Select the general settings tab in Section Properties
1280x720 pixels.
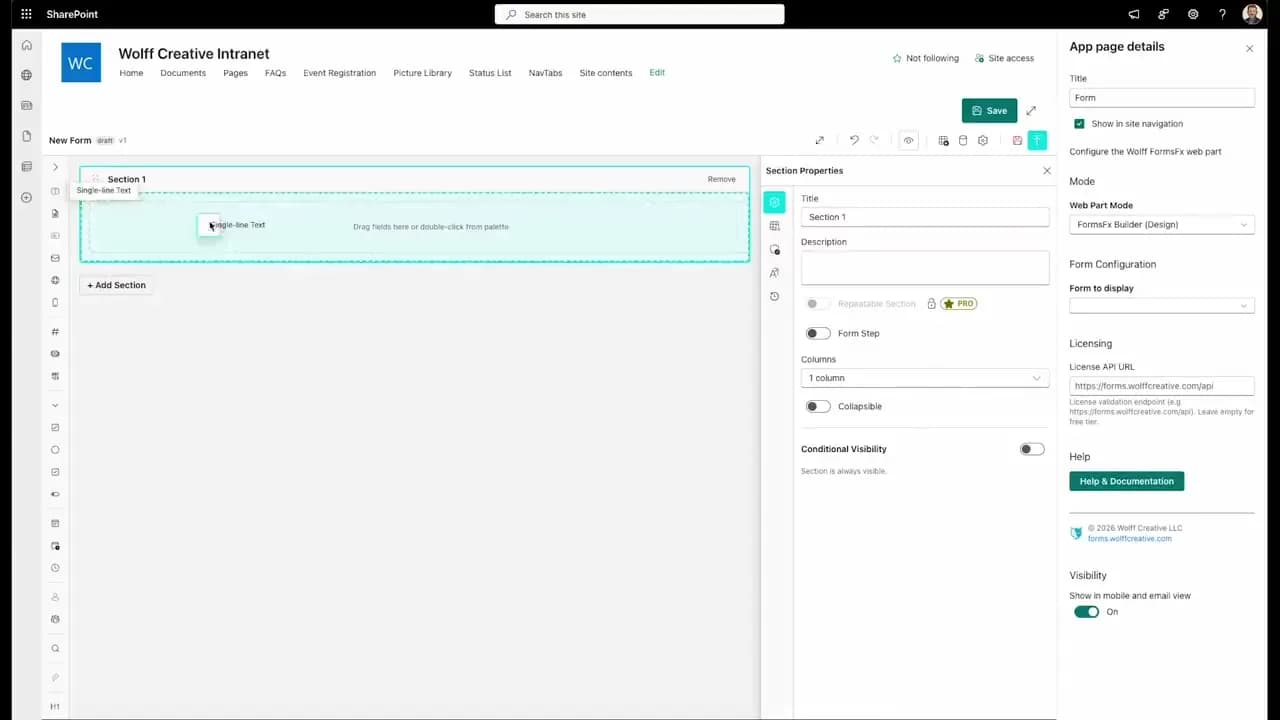tap(774, 202)
